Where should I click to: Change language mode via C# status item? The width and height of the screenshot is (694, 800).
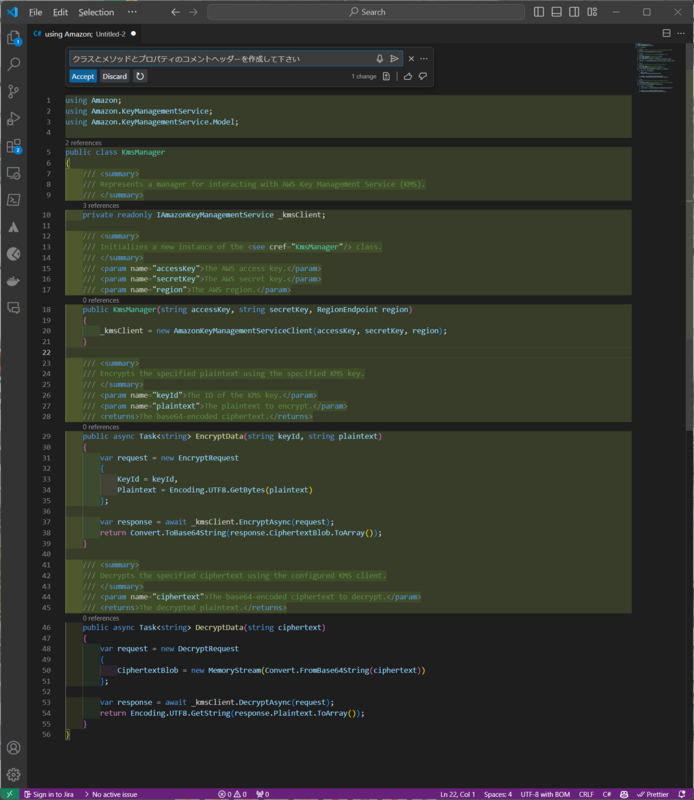607,794
